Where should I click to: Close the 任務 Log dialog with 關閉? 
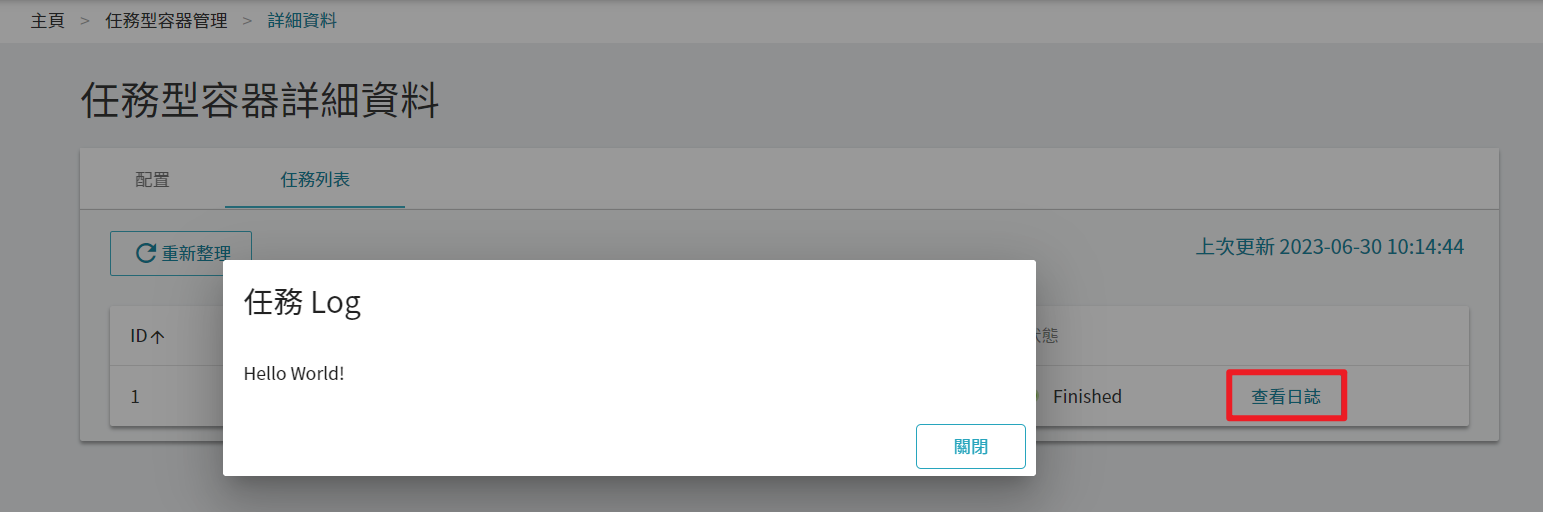click(971, 446)
